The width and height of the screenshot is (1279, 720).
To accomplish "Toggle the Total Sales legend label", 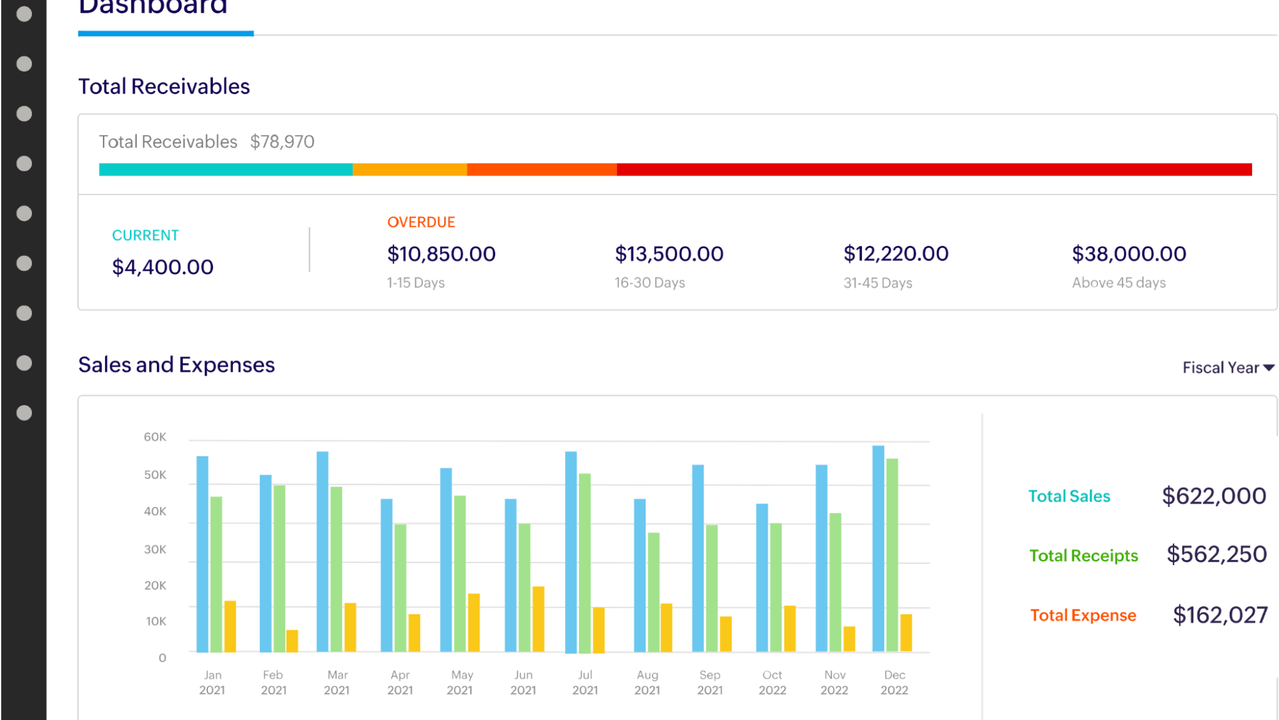I will [1069, 496].
